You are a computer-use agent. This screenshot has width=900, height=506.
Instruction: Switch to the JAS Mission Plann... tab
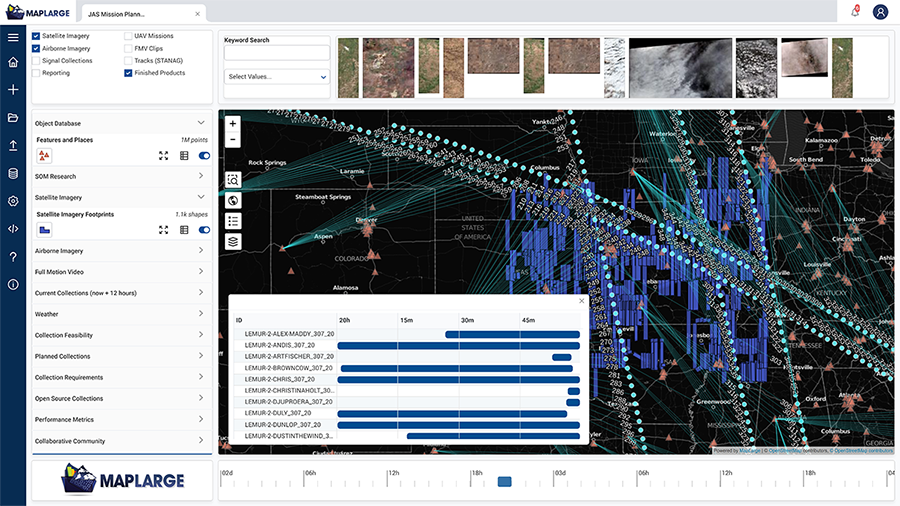116,13
